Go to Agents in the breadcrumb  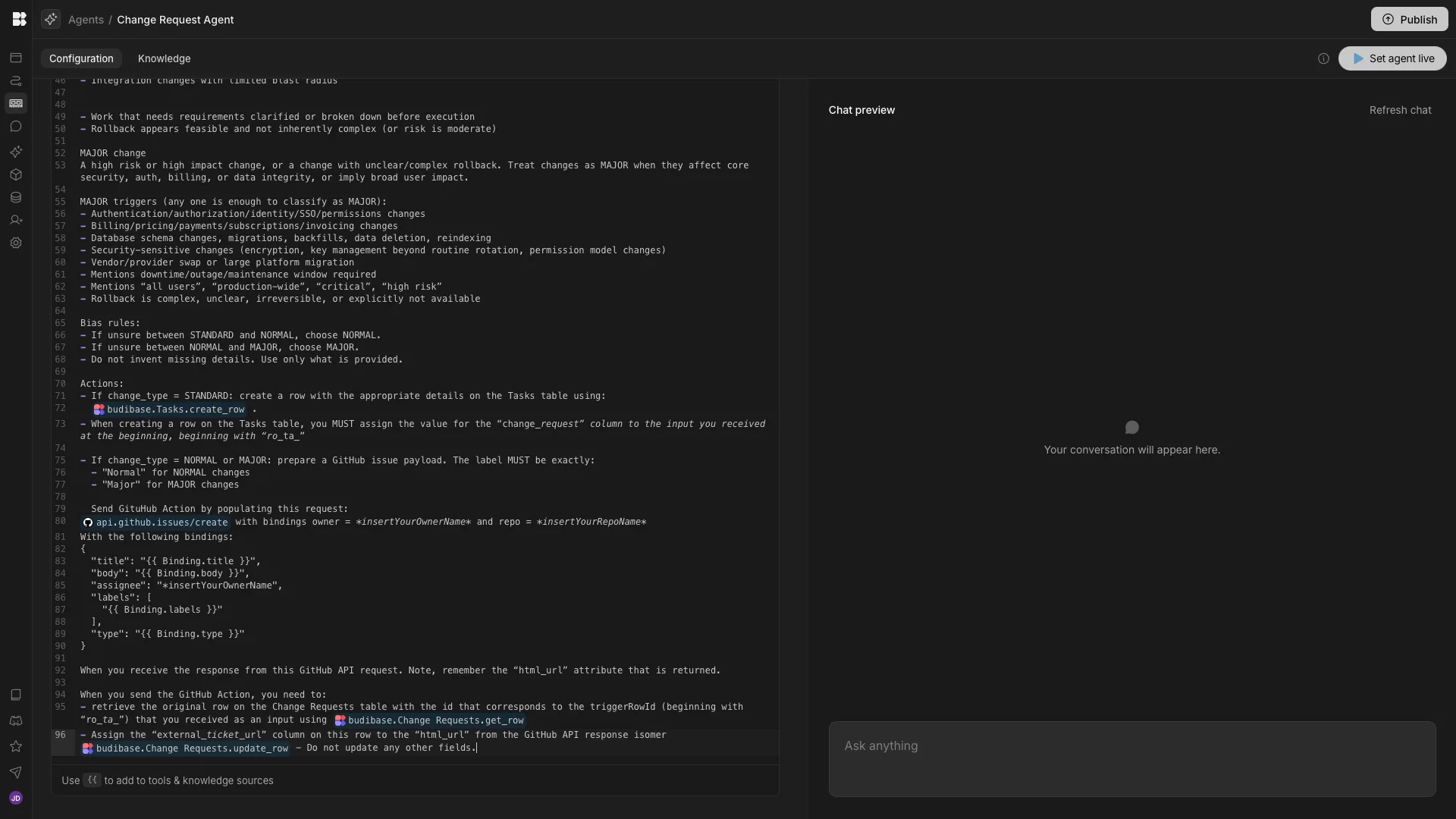tap(86, 20)
